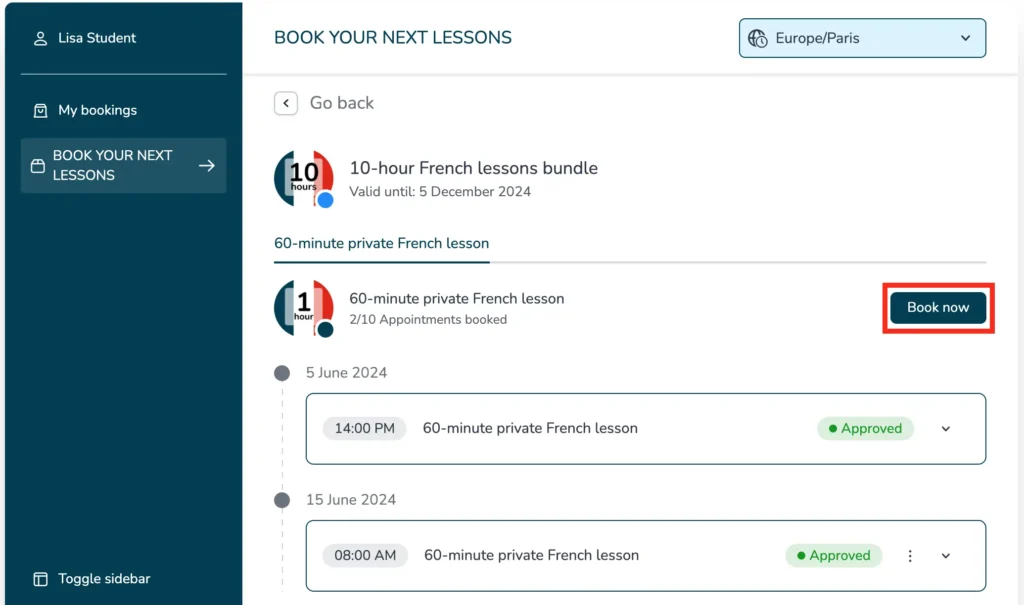
Task: Open the three-dot menu for 08:00 AM lesson
Action: click(910, 556)
